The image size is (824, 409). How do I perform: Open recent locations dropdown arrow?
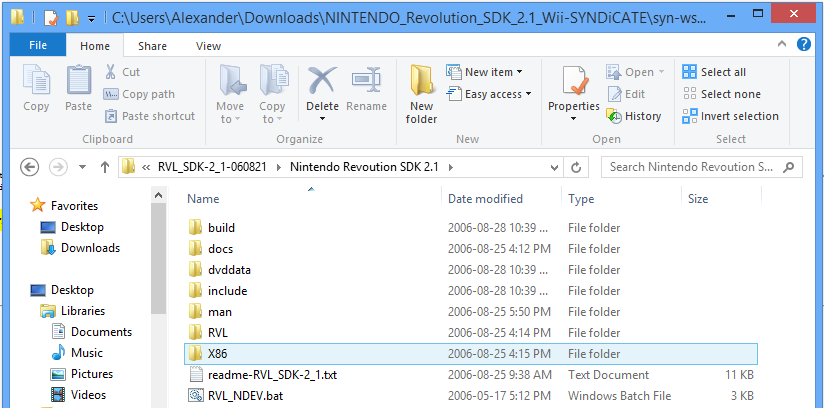[x=83, y=167]
